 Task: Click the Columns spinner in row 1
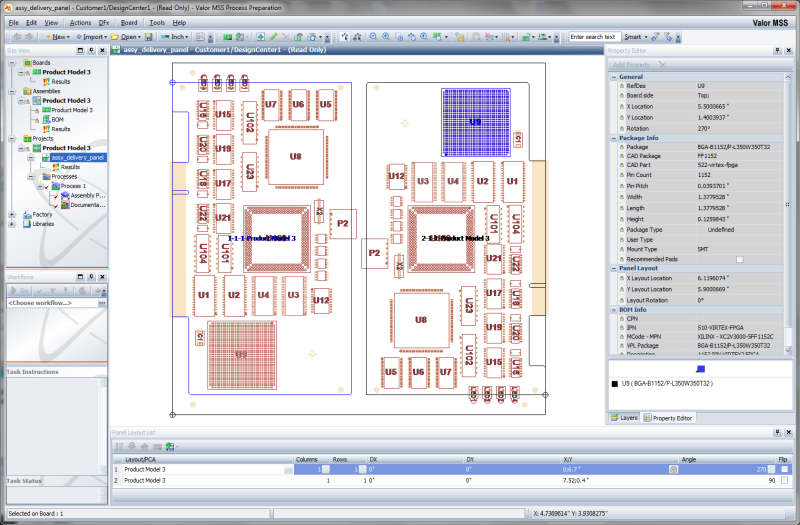pos(326,469)
